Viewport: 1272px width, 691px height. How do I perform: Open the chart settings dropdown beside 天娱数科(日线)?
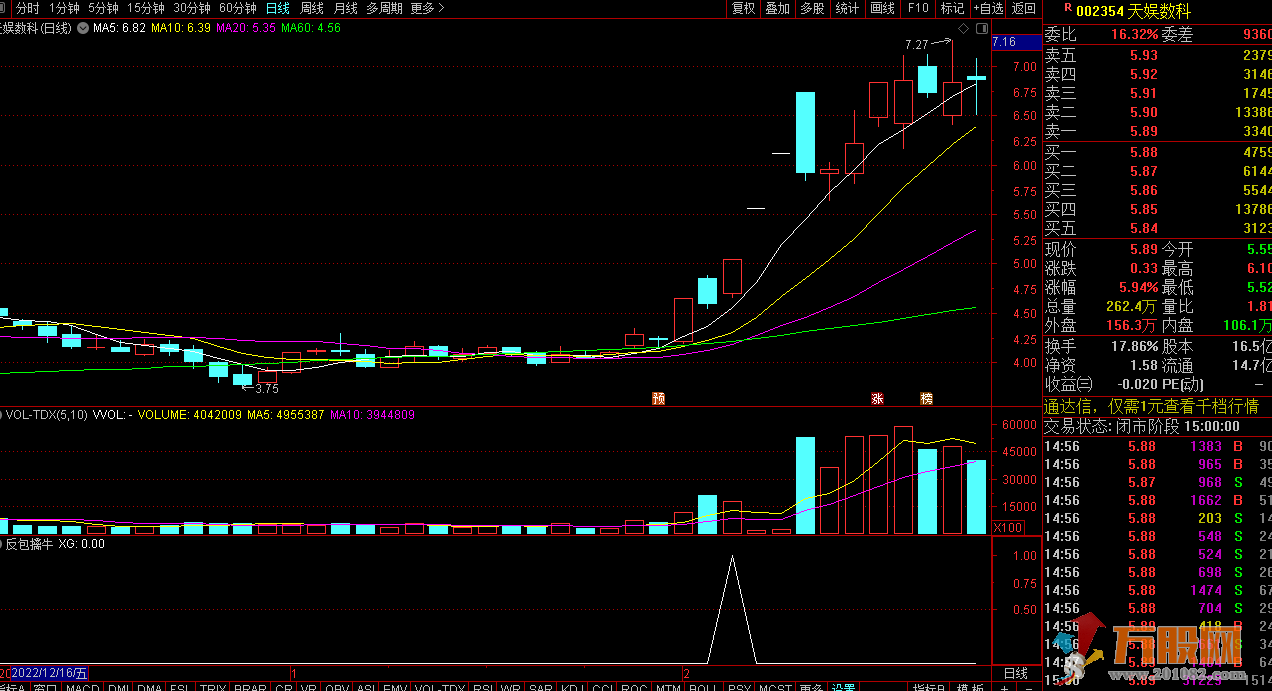pos(81,28)
